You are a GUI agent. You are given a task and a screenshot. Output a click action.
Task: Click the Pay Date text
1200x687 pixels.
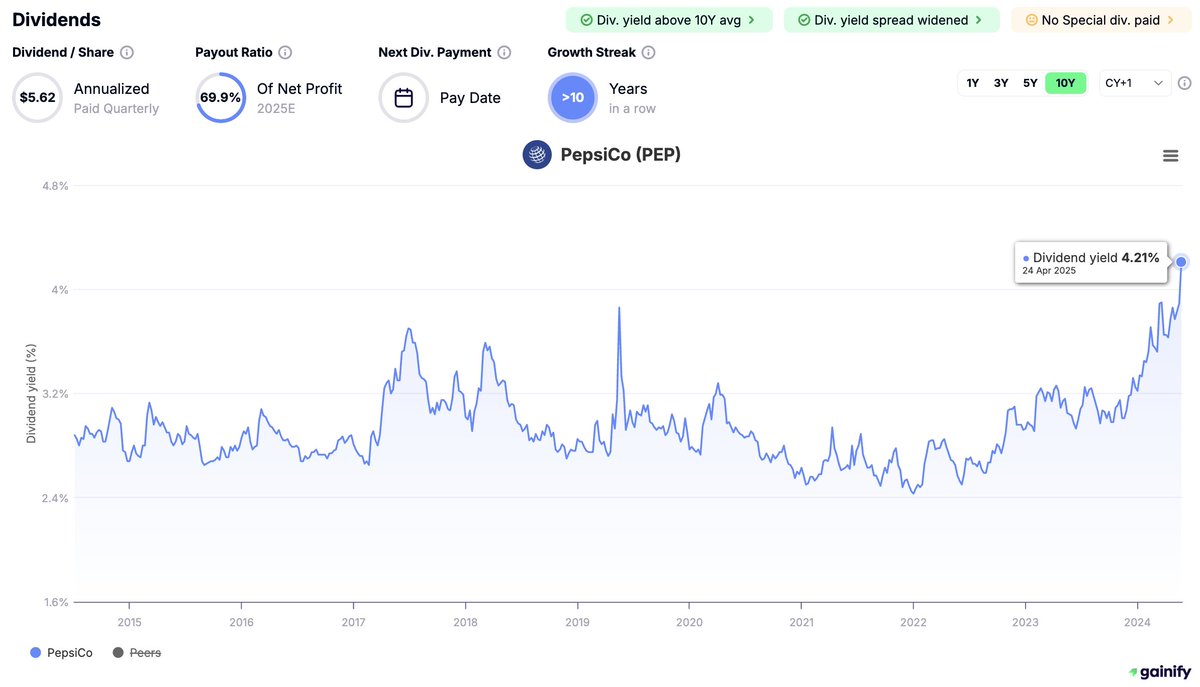coord(470,98)
